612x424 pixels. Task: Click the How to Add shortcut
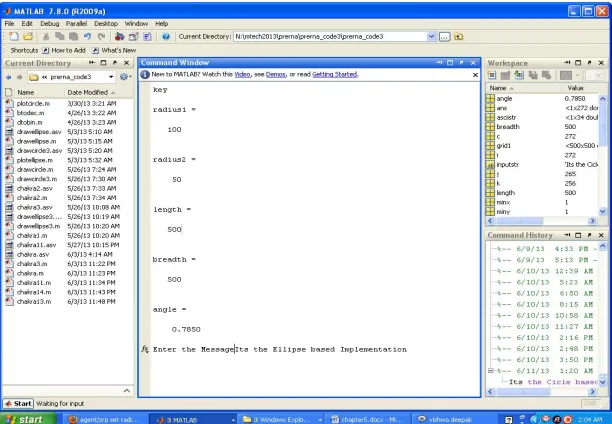coord(64,50)
